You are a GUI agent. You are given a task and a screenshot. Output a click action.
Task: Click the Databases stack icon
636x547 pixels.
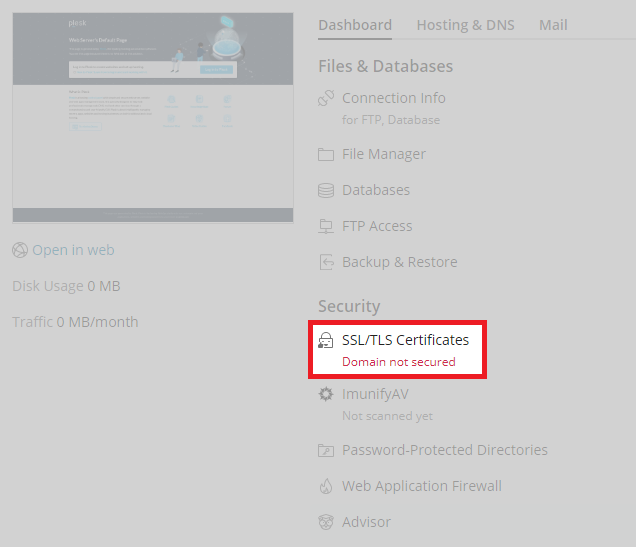(326, 190)
